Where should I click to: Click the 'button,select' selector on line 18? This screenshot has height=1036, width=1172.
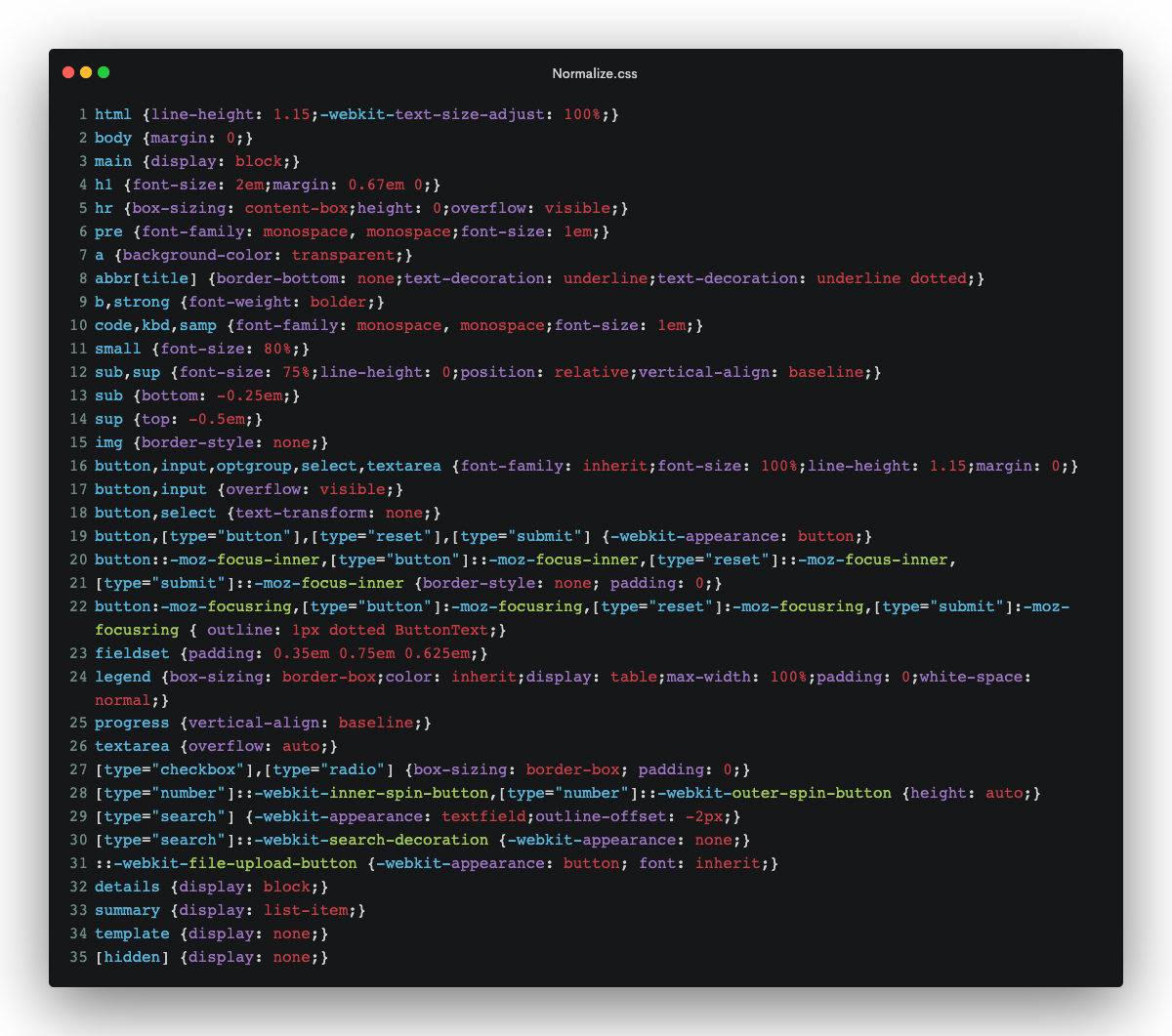click(x=155, y=513)
